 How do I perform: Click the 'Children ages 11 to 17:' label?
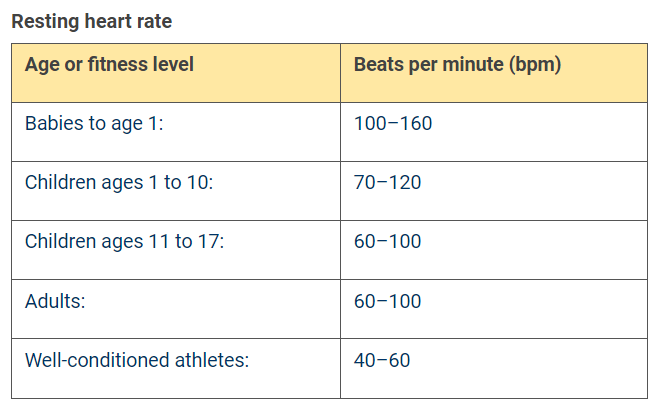[x=124, y=242]
